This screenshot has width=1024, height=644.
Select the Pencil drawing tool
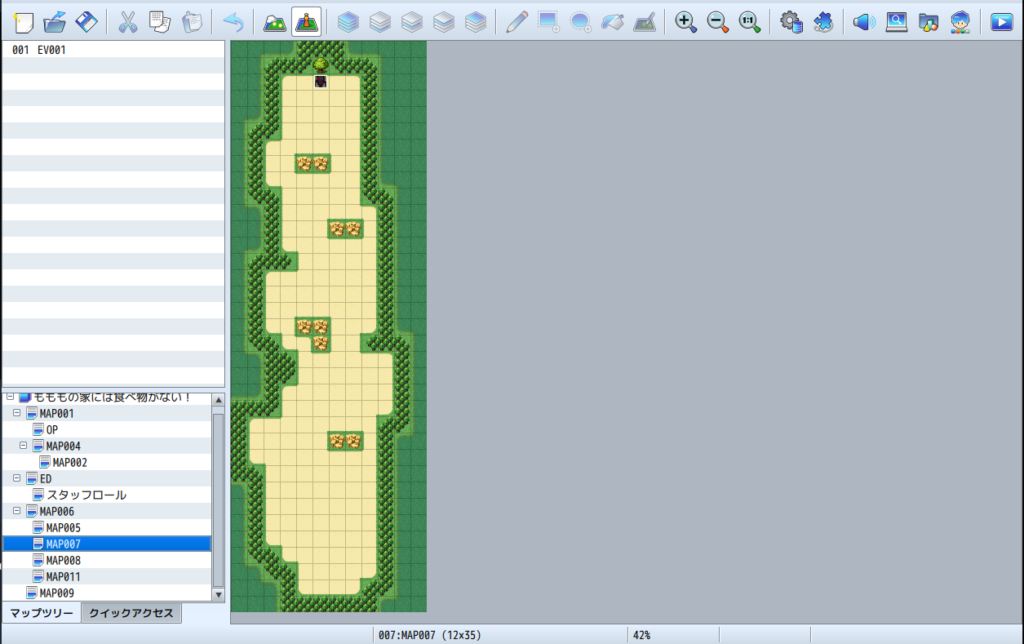point(516,21)
